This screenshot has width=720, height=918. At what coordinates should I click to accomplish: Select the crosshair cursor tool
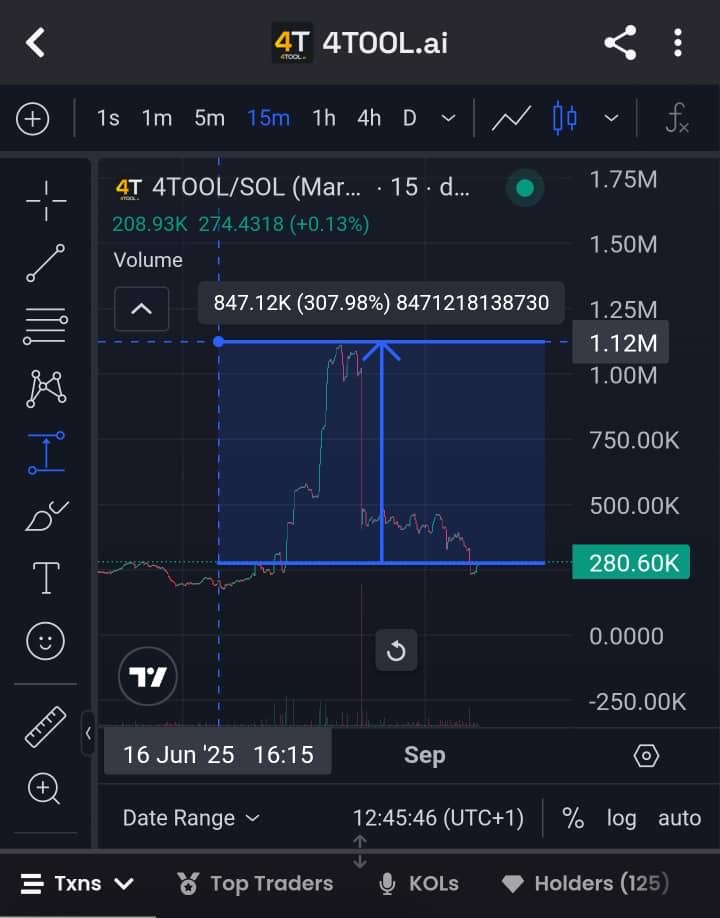46,201
